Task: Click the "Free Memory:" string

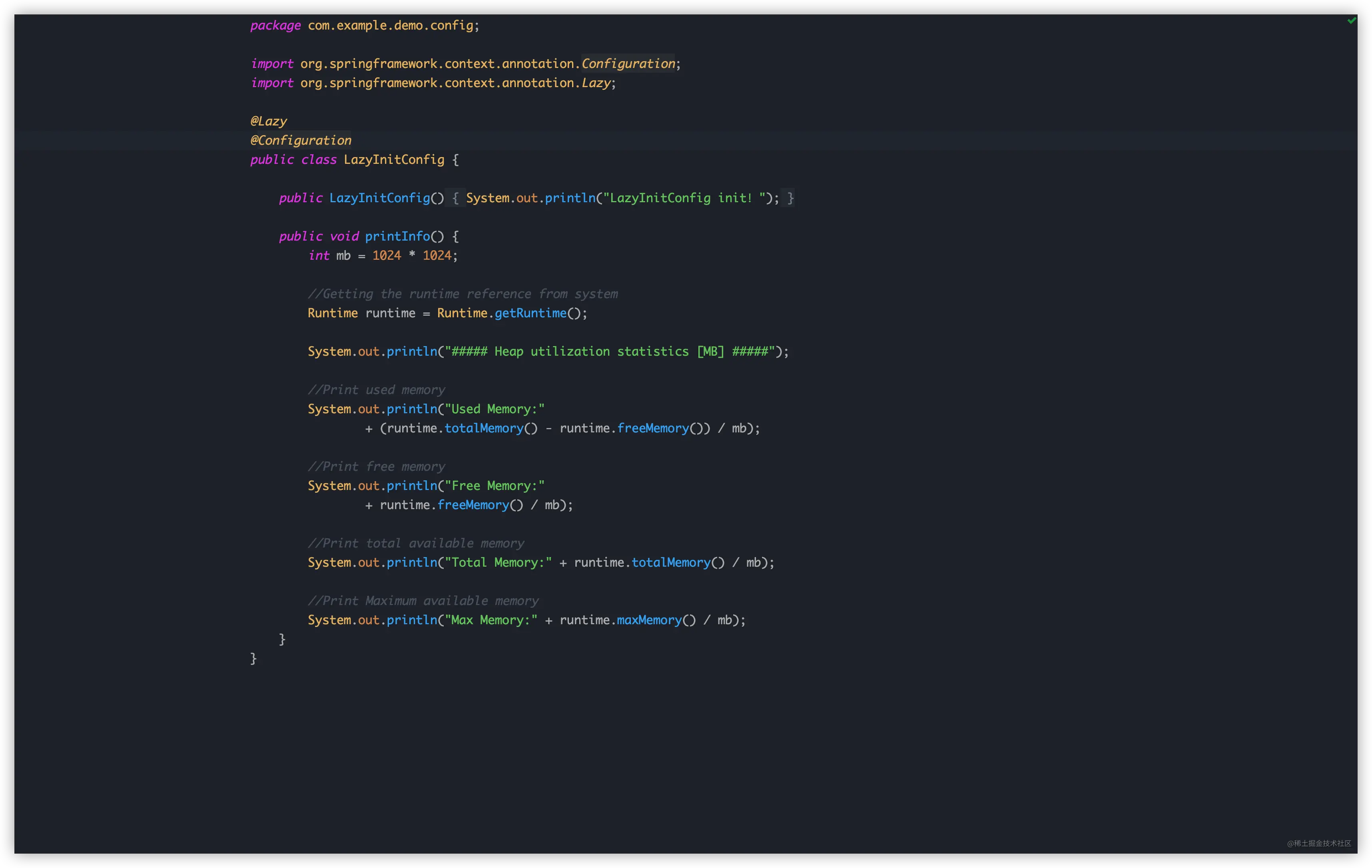Action: pos(495,486)
